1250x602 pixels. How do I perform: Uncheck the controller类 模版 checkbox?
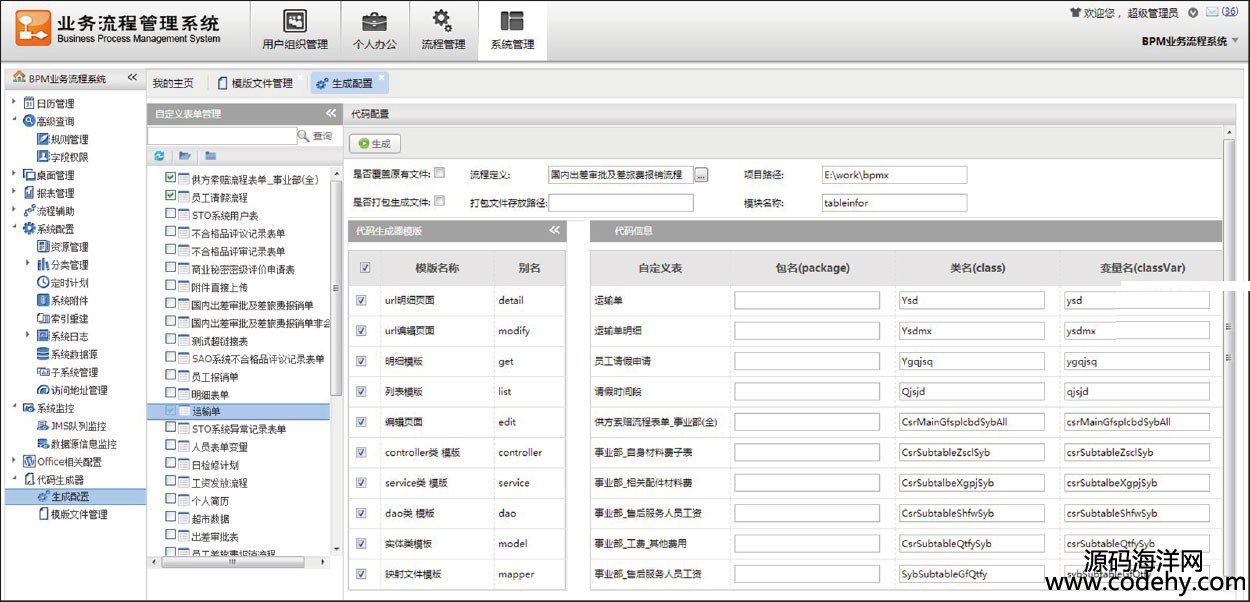361,452
